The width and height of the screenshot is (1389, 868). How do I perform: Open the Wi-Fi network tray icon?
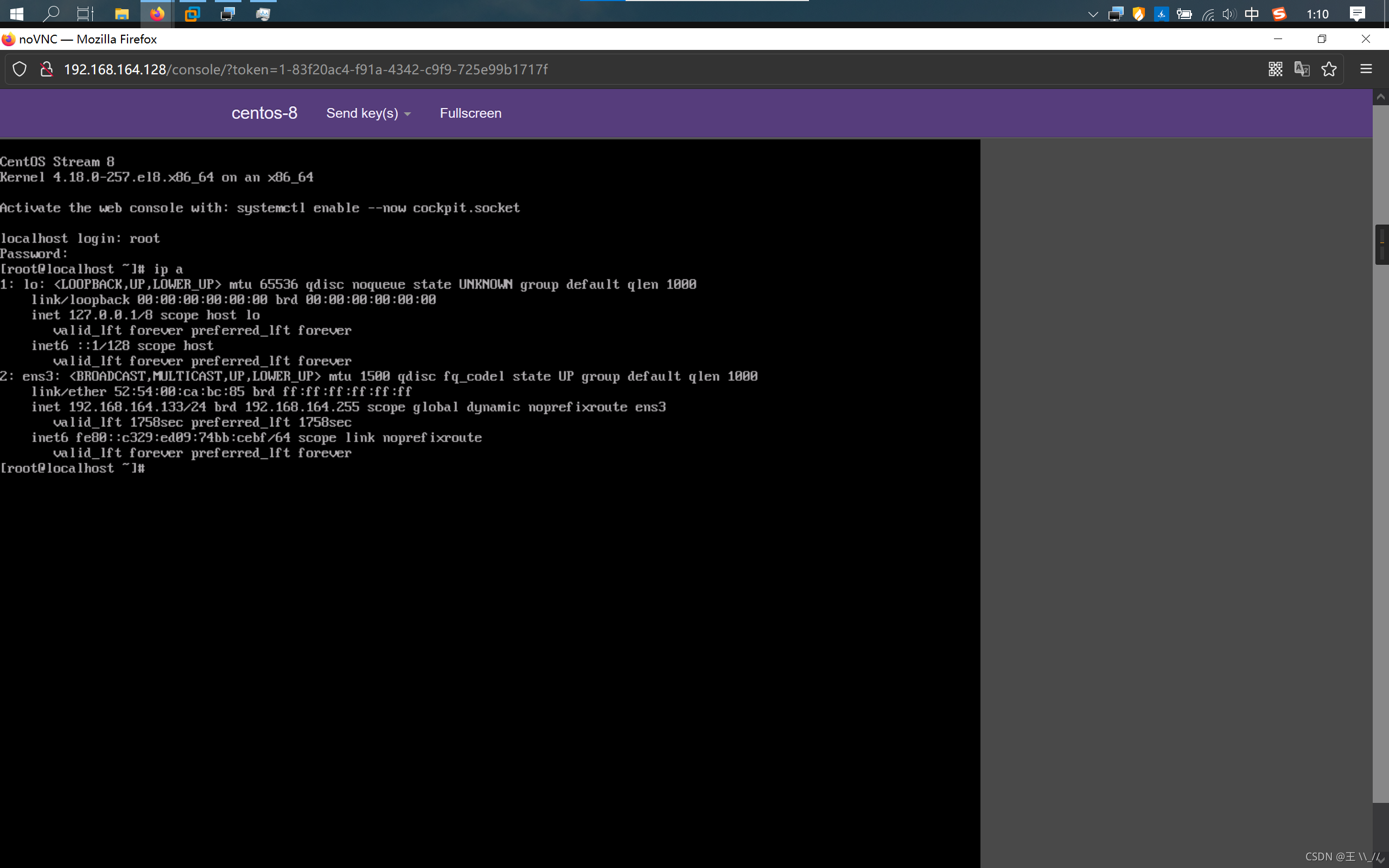(1208, 14)
